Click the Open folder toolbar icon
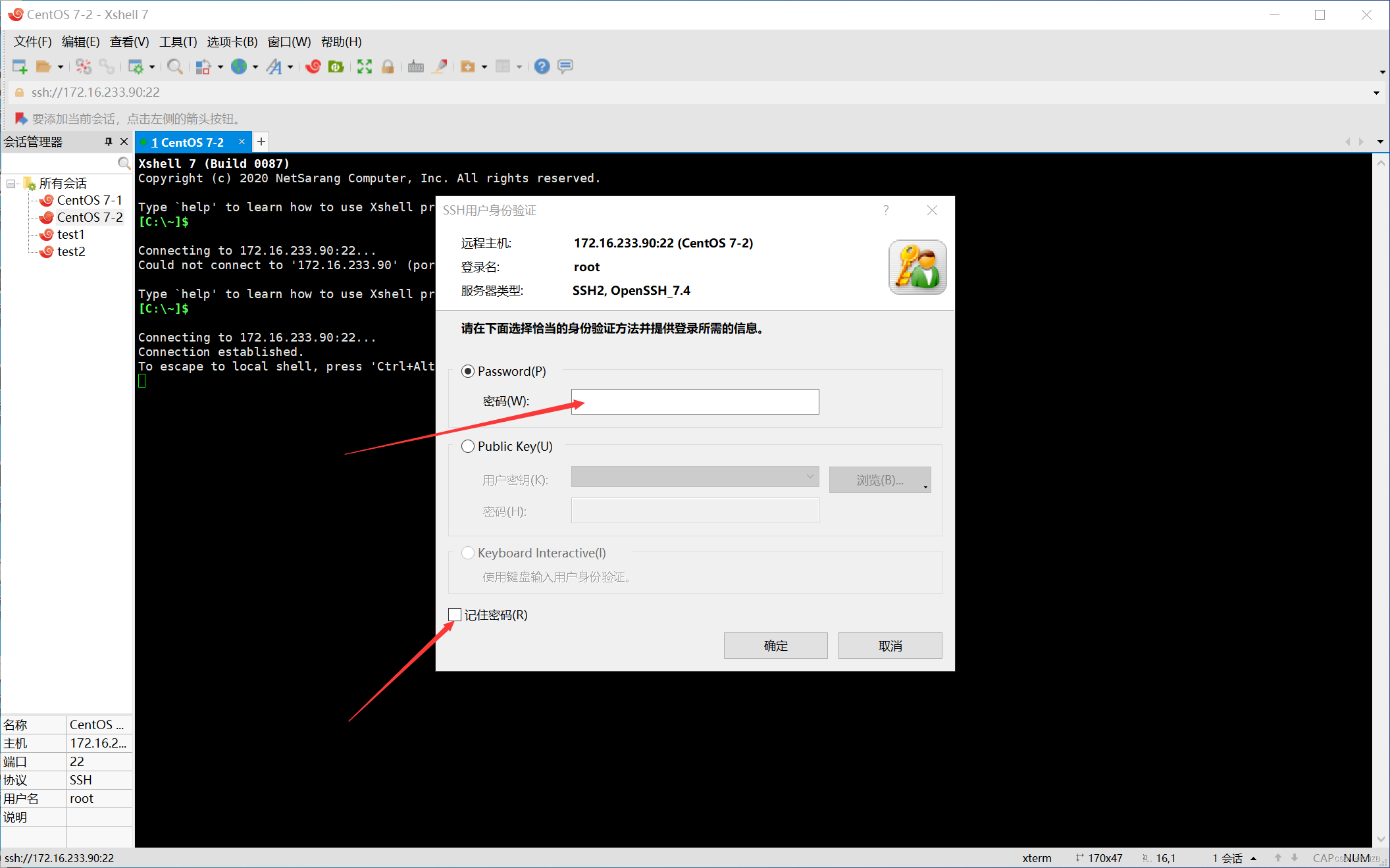 pyautogui.click(x=43, y=66)
